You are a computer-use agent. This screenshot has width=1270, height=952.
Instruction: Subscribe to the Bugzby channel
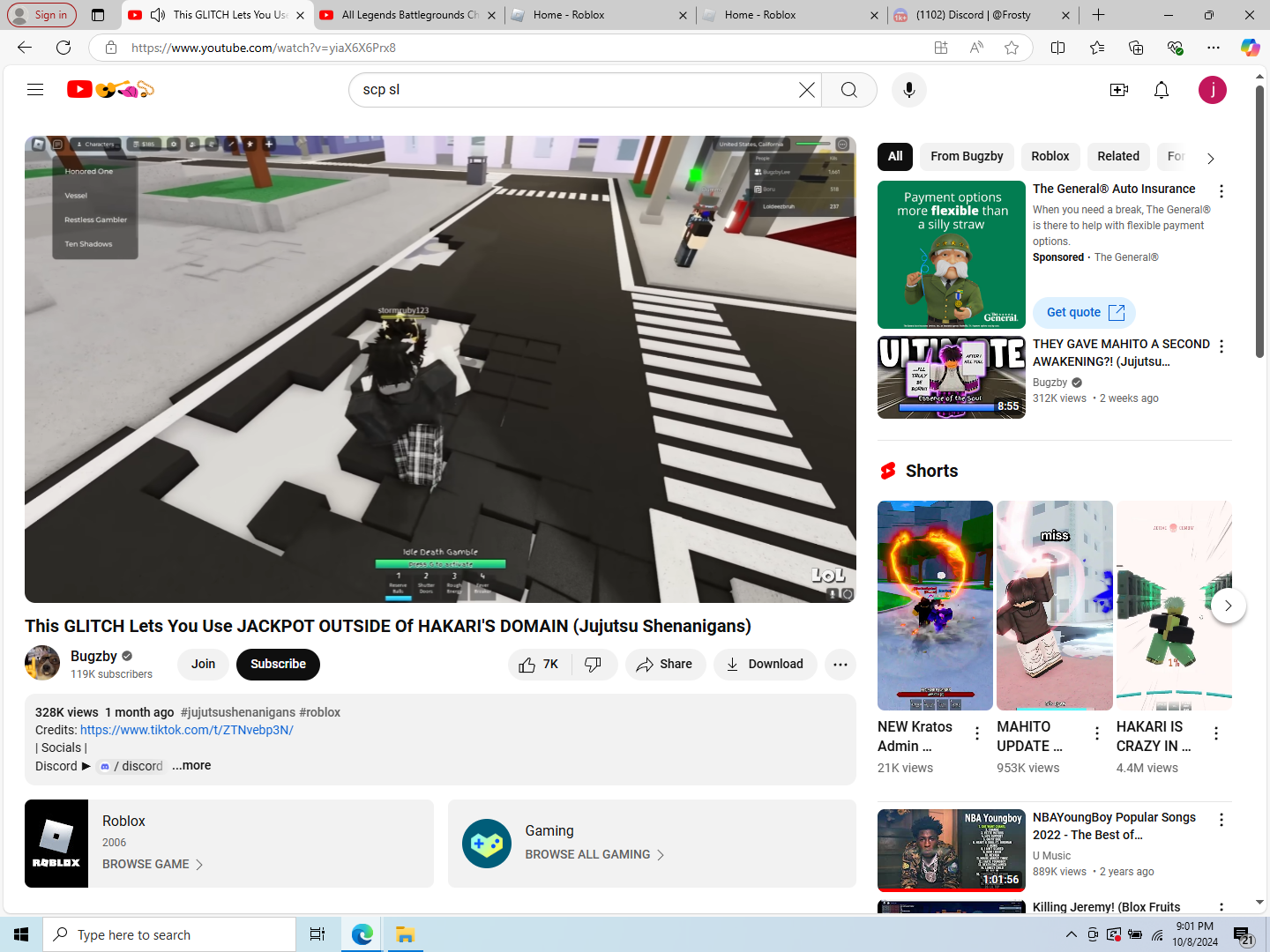[278, 665]
